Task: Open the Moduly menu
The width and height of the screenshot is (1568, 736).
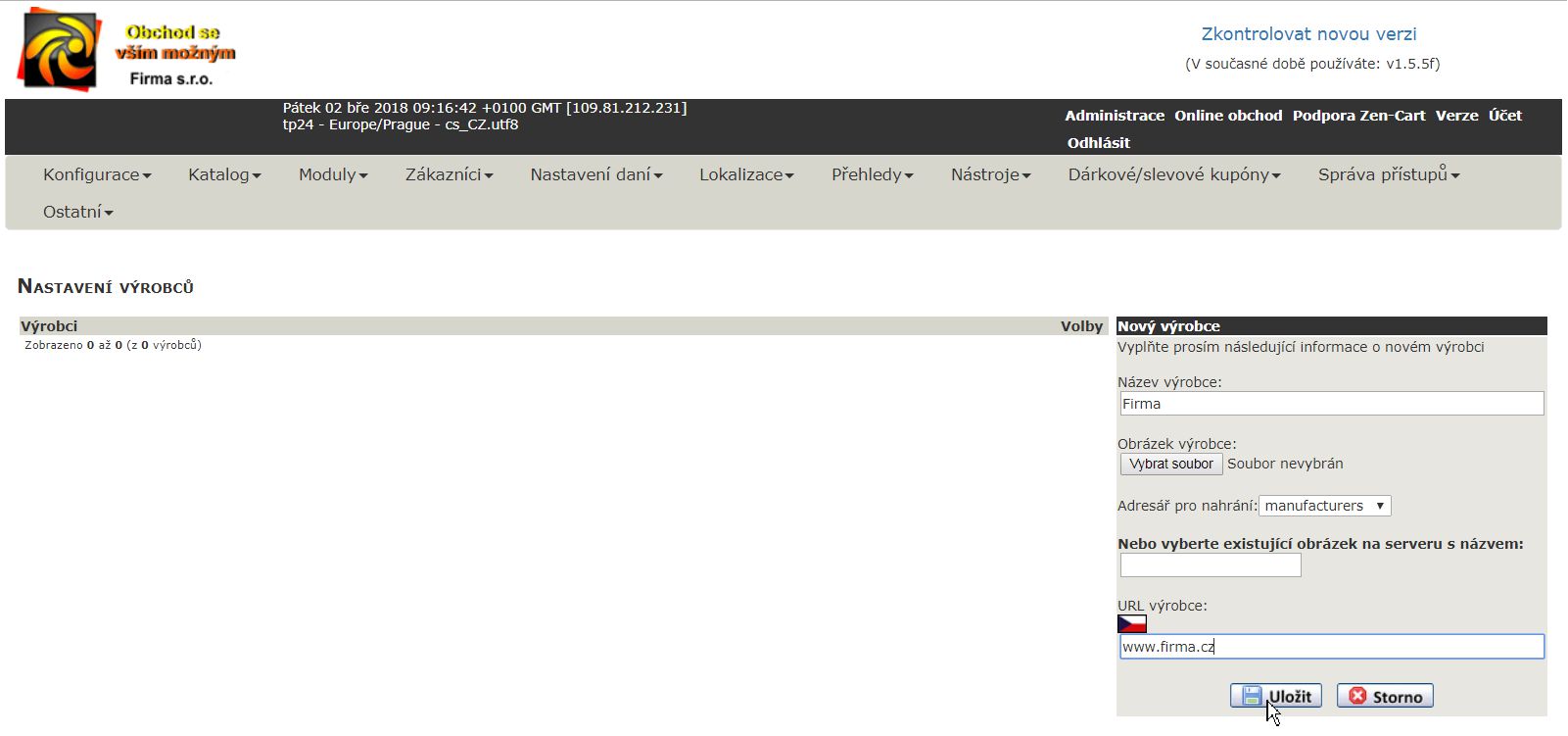Action: (x=333, y=174)
